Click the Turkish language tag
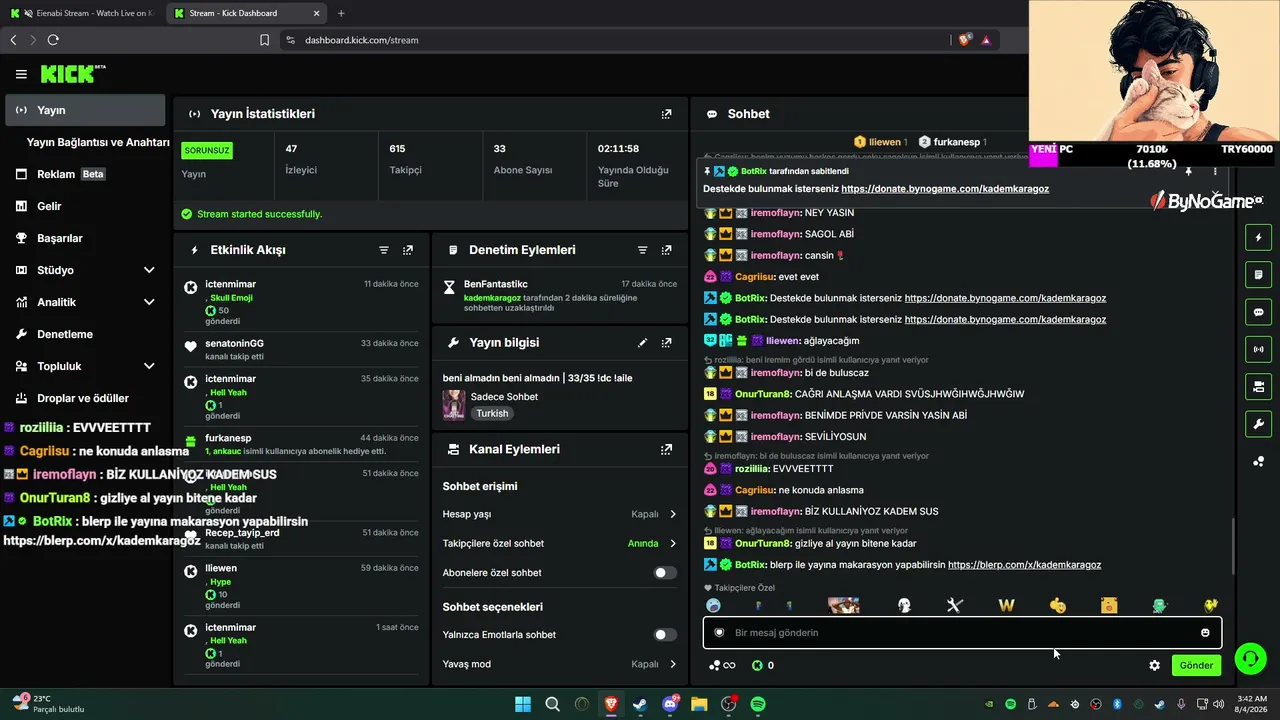1280x720 pixels. pos(492,413)
